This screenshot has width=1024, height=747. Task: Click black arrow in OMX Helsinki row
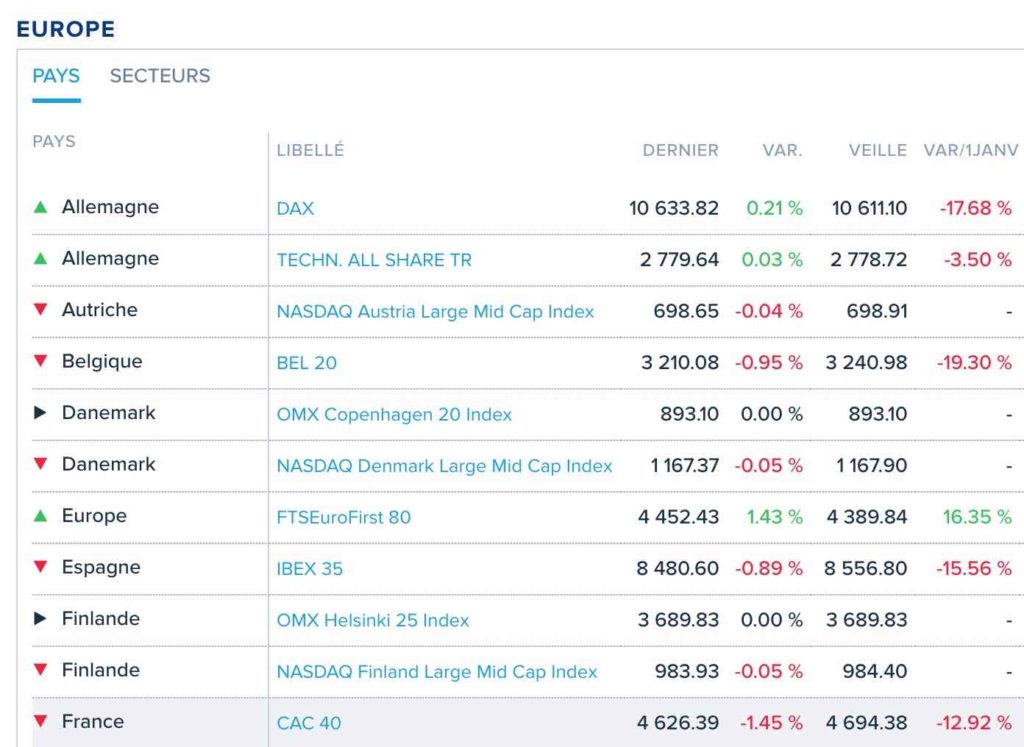[x=40, y=618]
